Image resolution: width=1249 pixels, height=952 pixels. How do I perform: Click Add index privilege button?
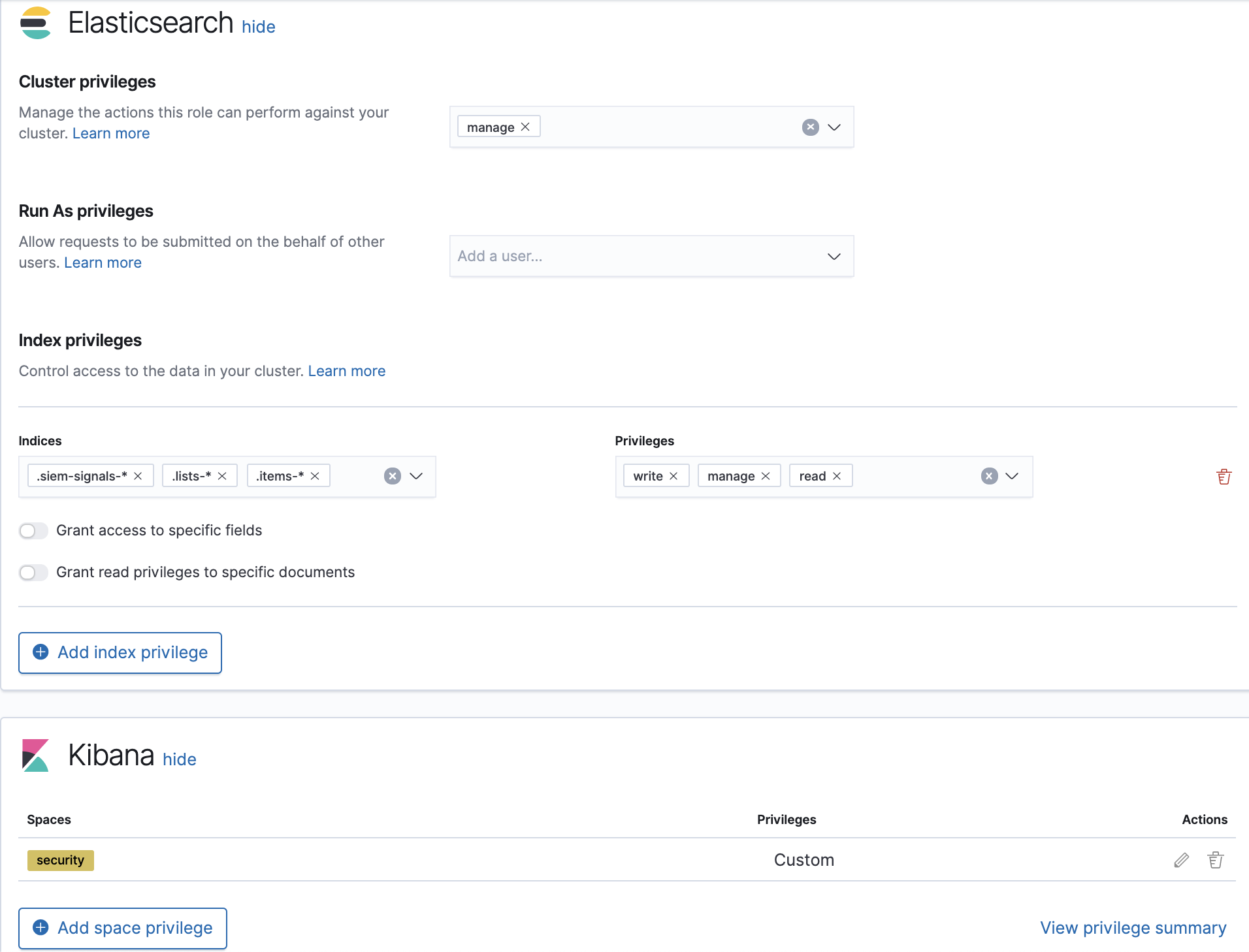tap(120, 652)
